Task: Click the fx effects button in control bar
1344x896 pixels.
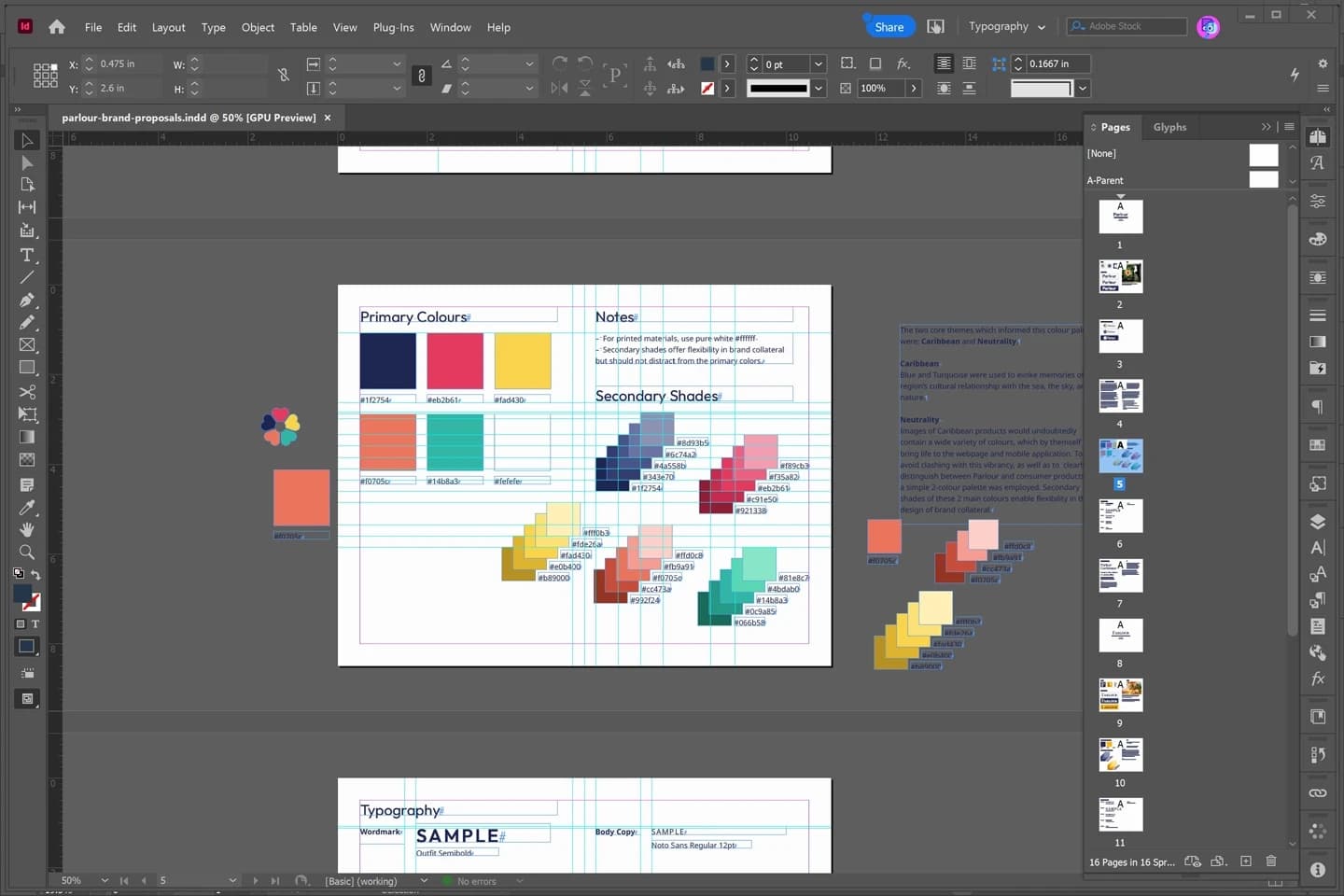Action: pos(903,63)
